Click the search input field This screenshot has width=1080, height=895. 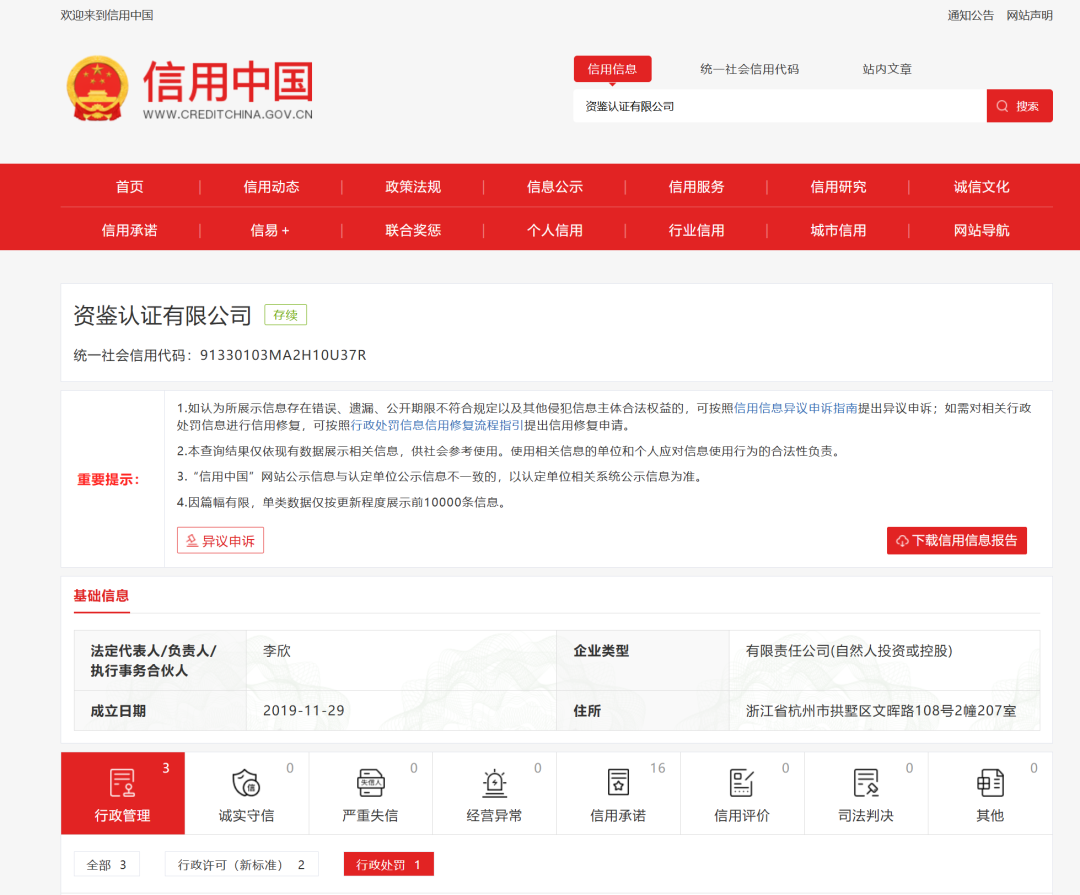pos(780,105)
